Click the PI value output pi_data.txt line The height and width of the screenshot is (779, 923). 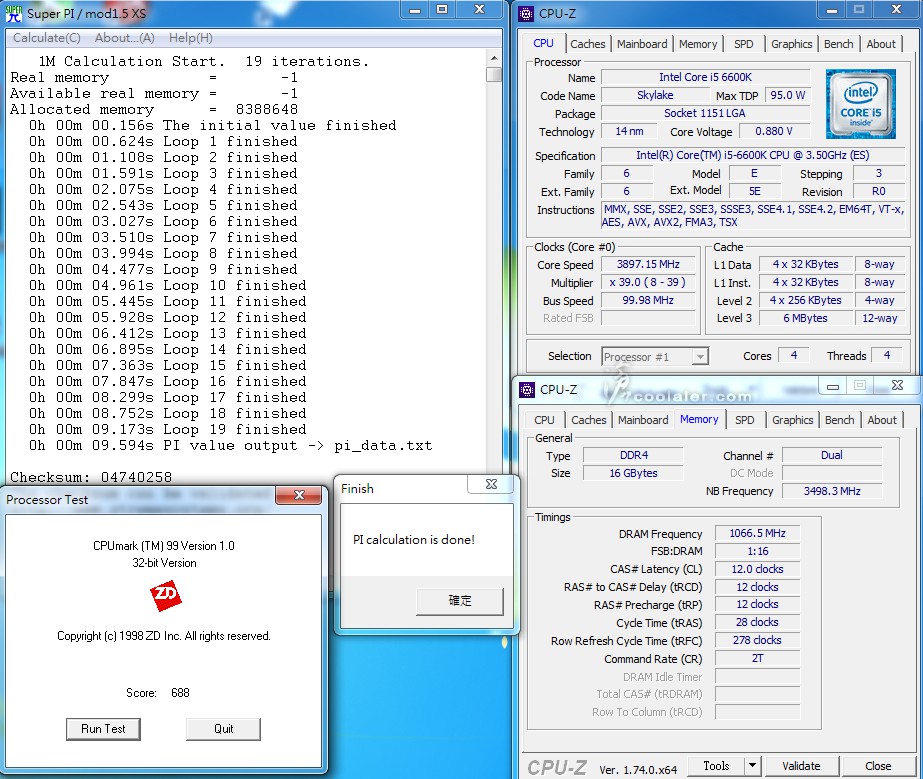point(231,446)
